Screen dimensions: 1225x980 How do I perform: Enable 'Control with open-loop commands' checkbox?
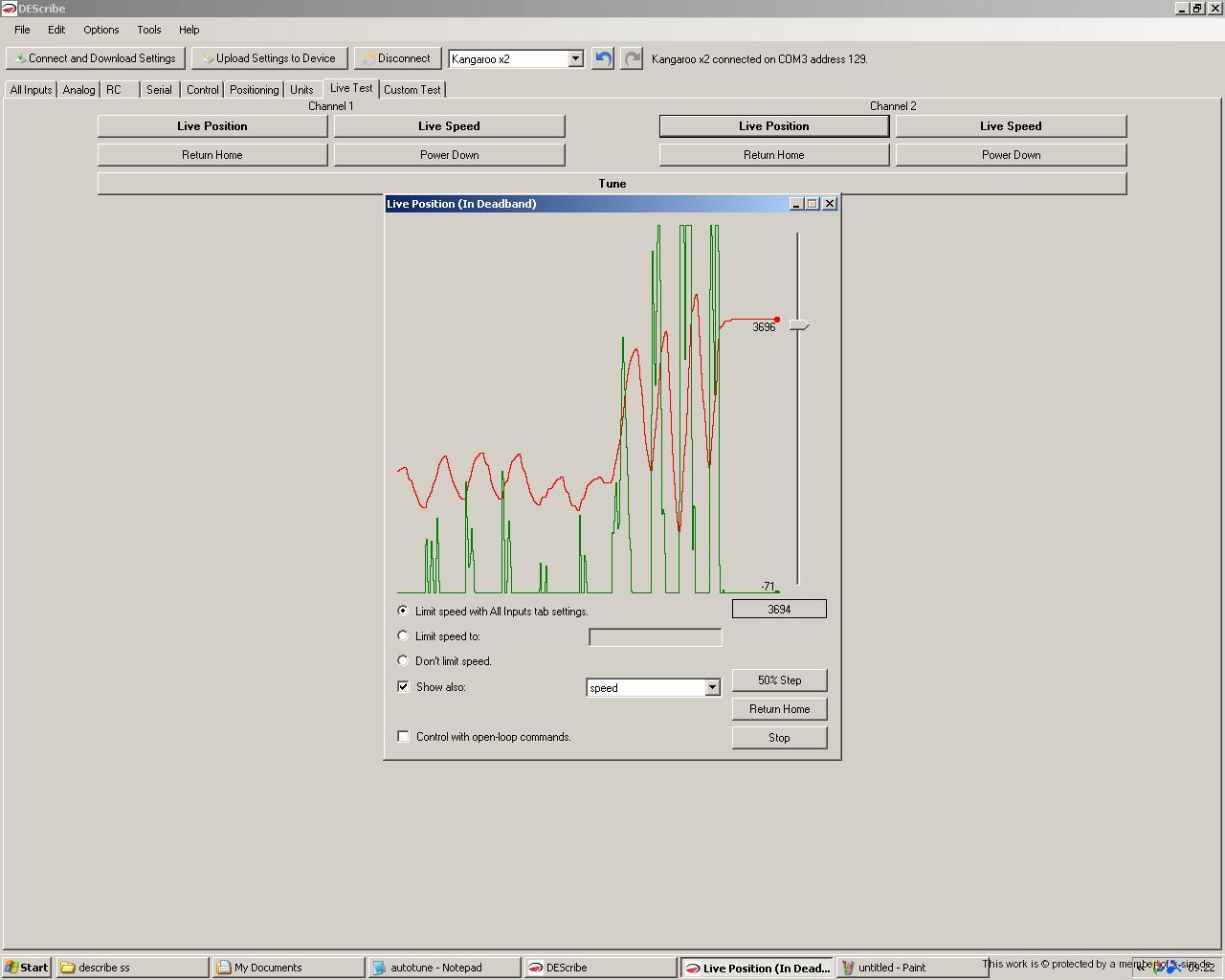pos(403,736)
